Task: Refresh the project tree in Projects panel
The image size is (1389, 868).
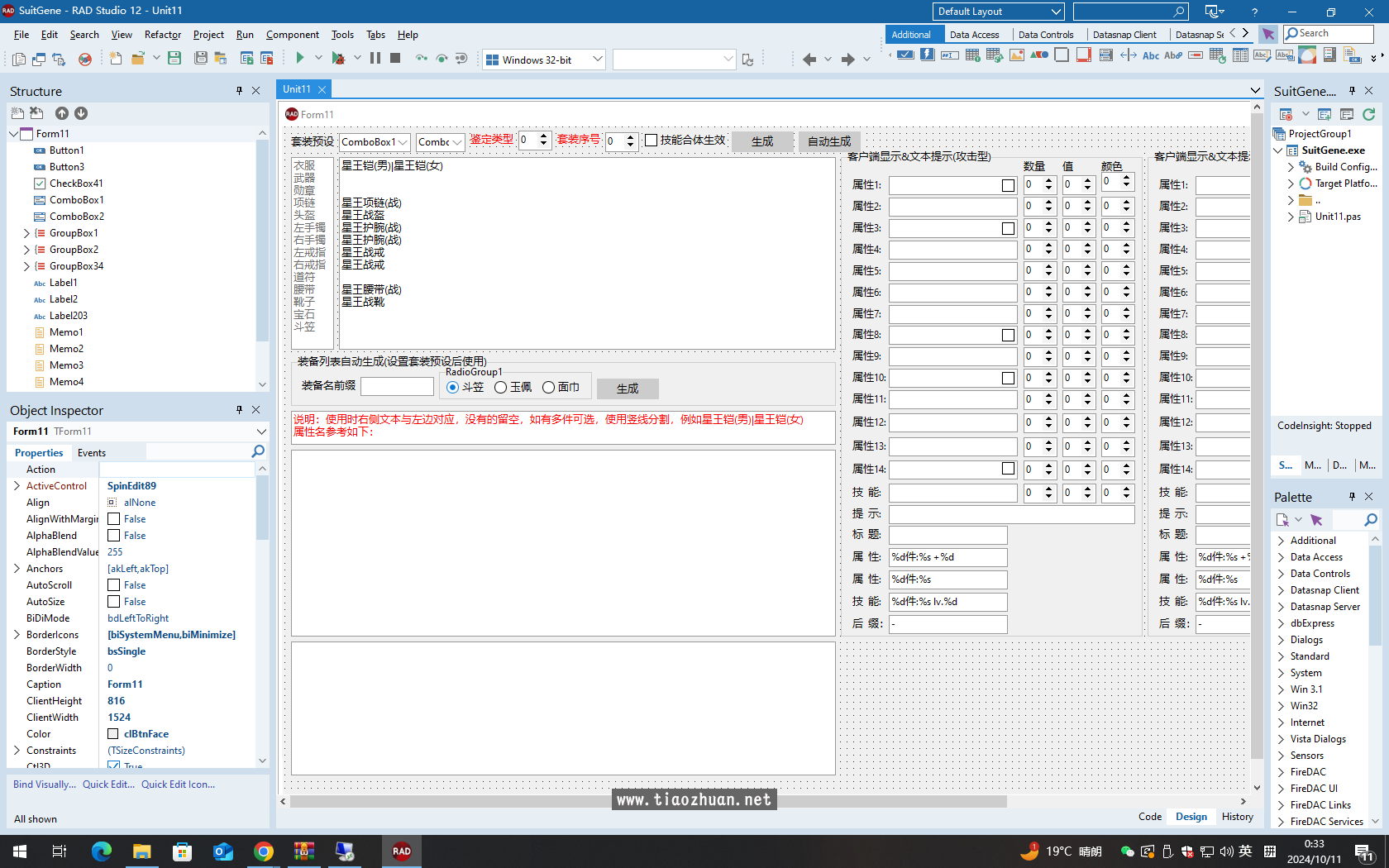Action: pos(1370,115)
